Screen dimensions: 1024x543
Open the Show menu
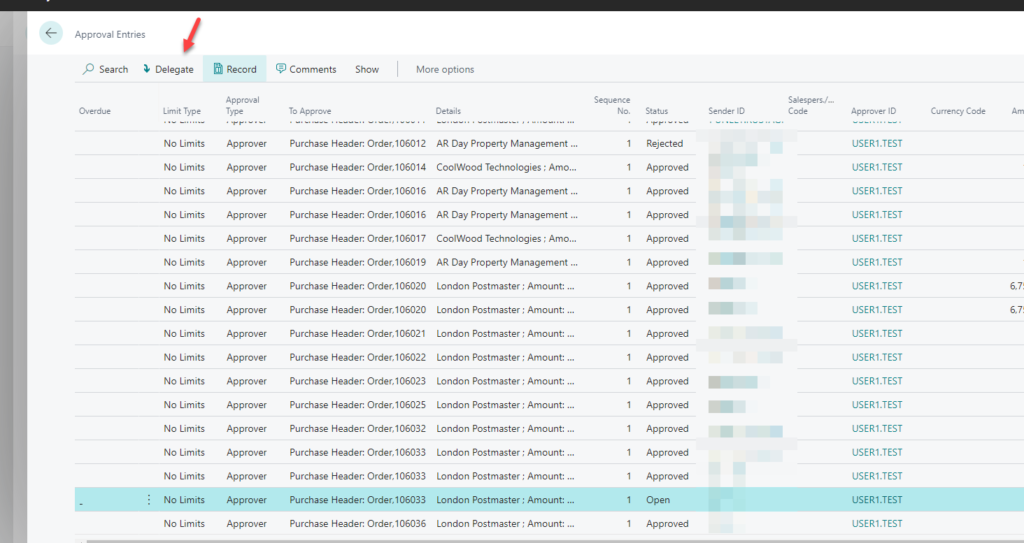[x=366, y=69]
